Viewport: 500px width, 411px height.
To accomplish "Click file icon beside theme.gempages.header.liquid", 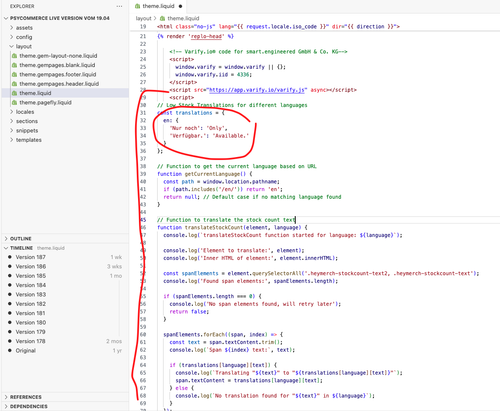I will pyautogui.click(x=14, y=84).
